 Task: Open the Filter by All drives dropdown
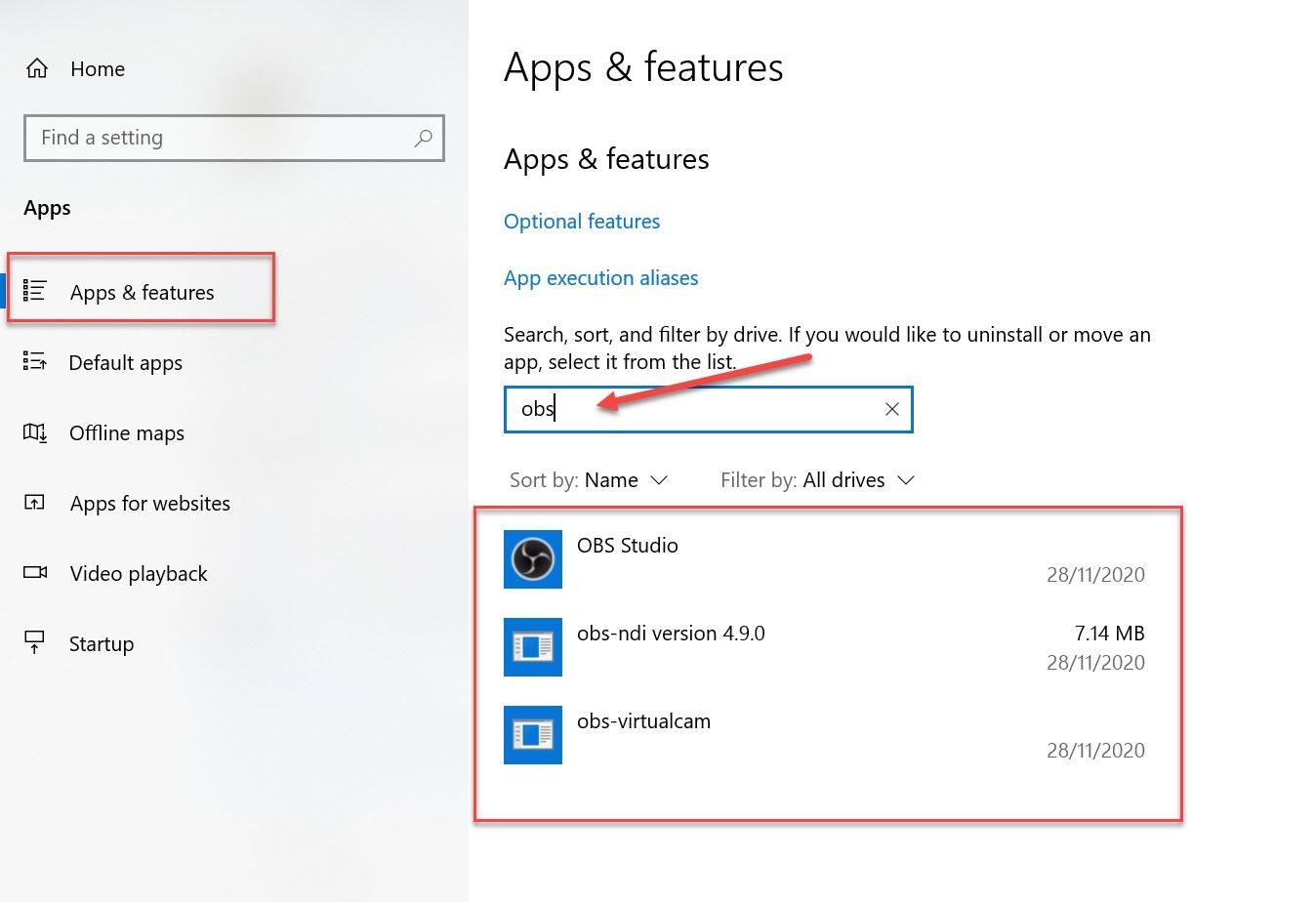[x=817, y=480]
